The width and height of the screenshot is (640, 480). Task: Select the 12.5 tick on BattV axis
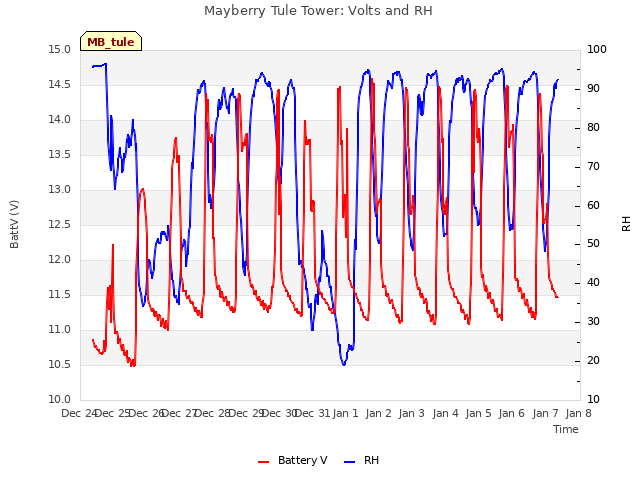pos(60,225)
